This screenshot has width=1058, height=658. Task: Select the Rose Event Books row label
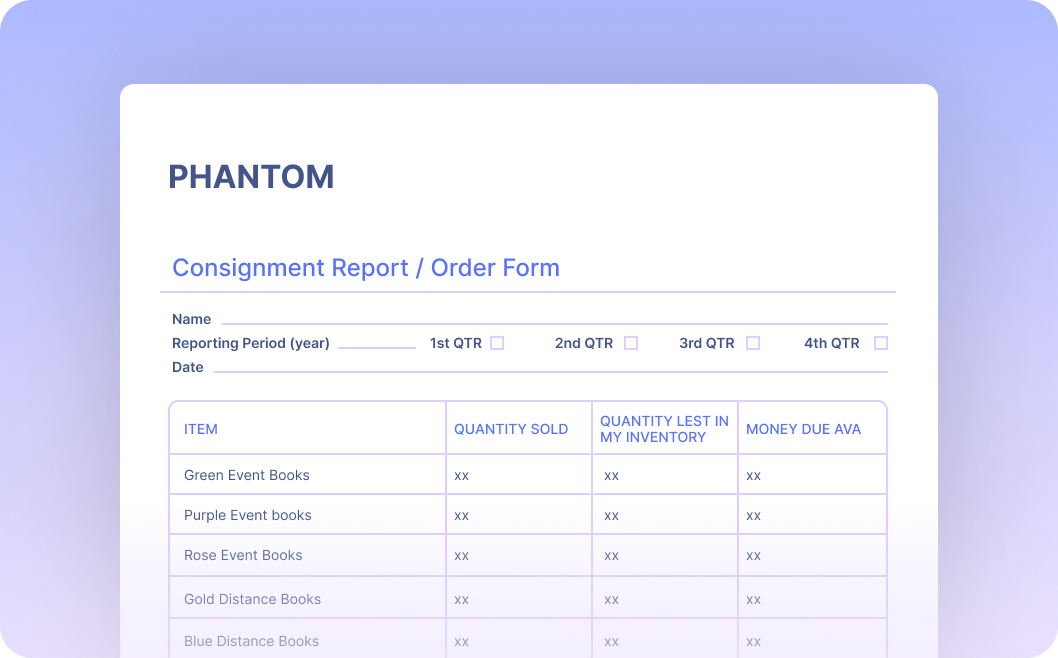click(242, 555)
